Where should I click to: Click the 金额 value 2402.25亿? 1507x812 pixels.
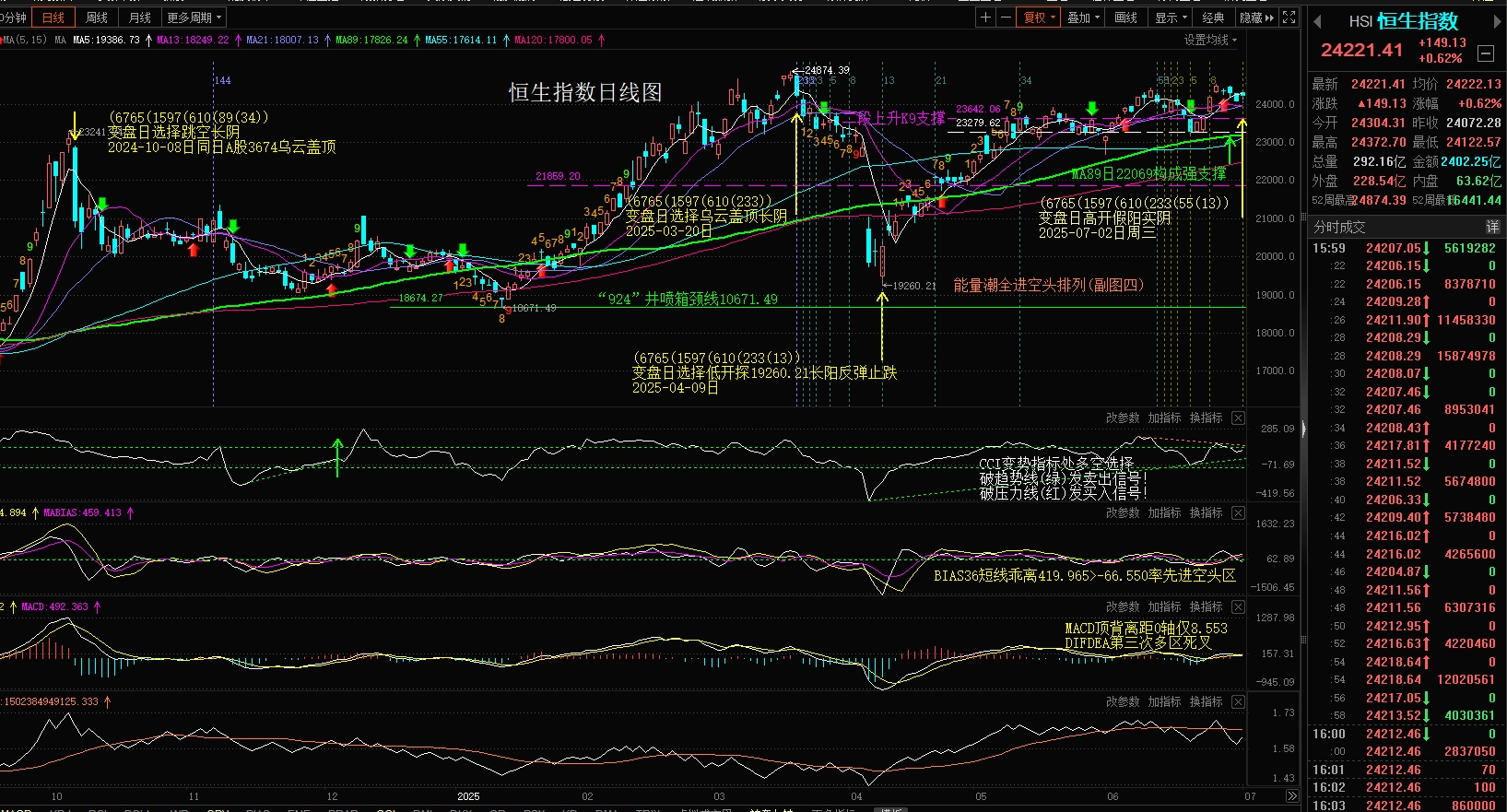point(1471,161)
